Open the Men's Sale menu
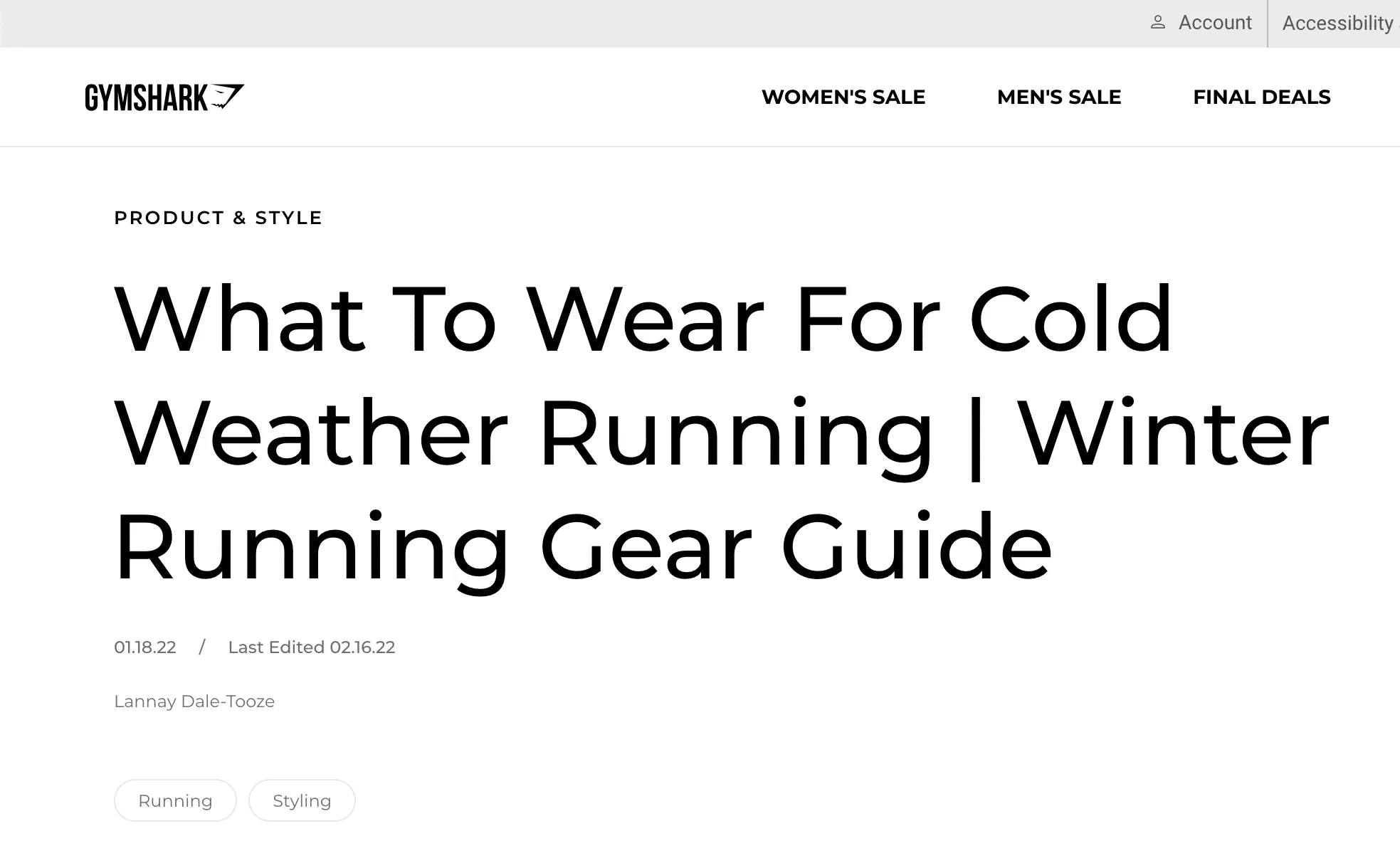This screenshot has height=858, width=1400. (x=1058, y=97)
